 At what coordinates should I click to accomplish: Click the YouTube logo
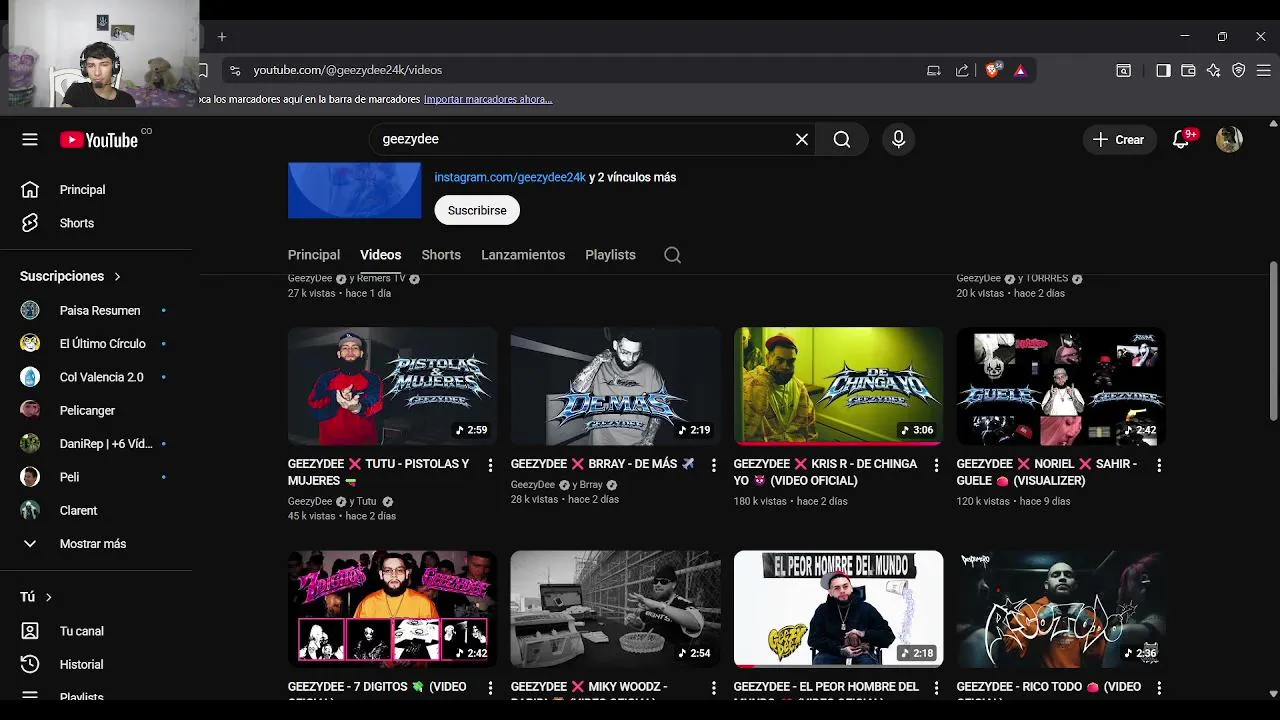pyautogui.click(x=98, y=140)
